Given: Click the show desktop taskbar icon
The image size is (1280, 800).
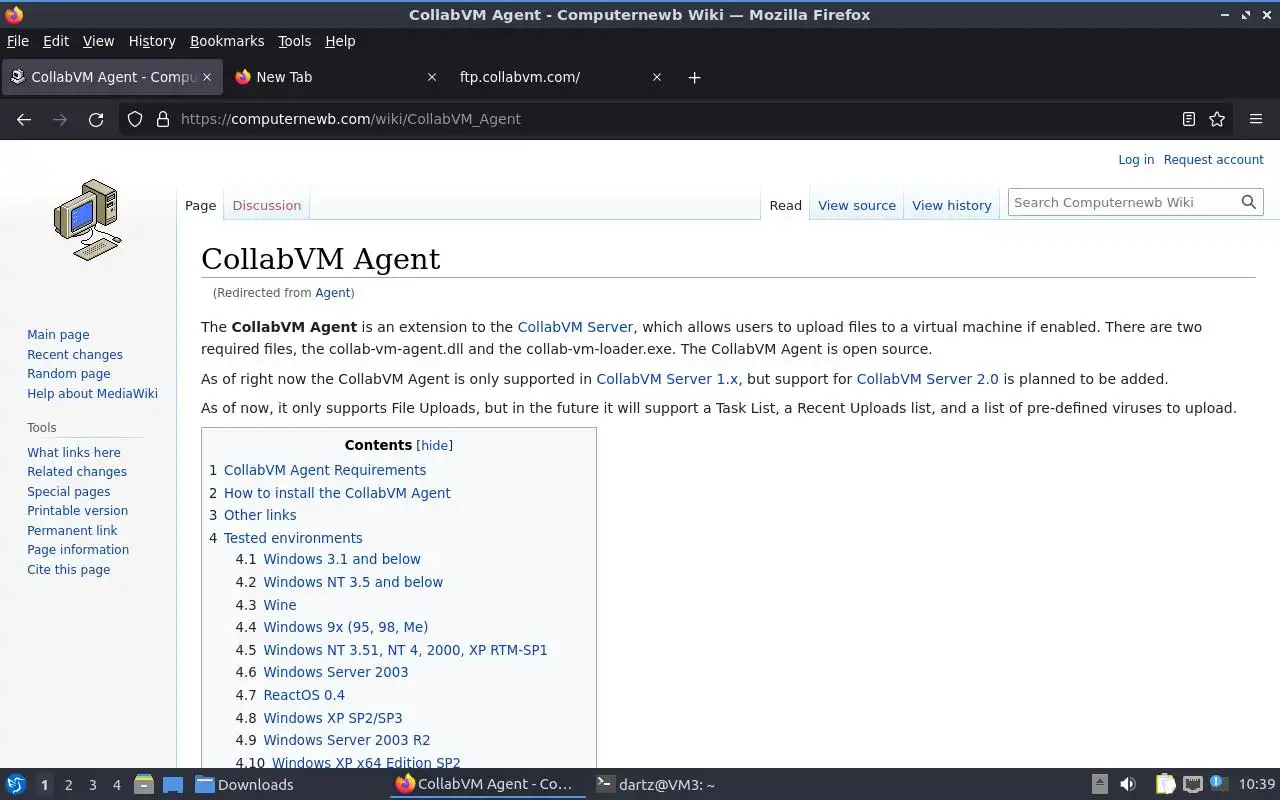Looking at the screenshot, I should [x=173, y=784].
